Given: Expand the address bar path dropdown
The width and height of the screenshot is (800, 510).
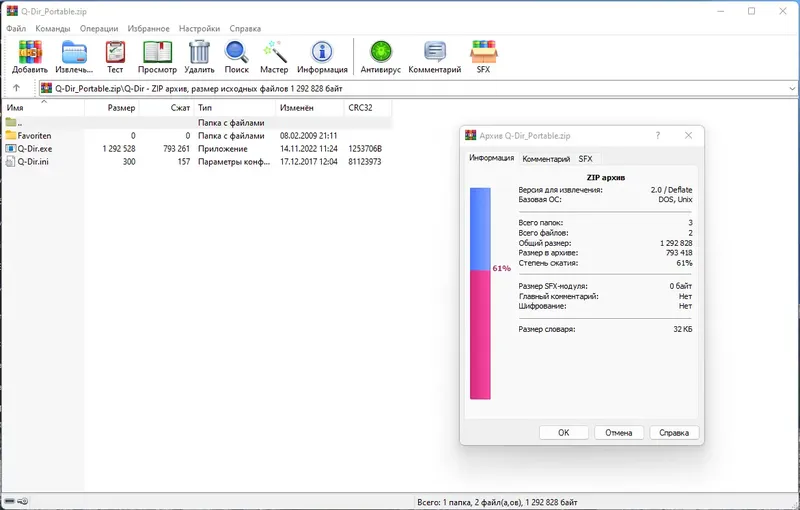Looking at the screenshot, I should [792, 88].
